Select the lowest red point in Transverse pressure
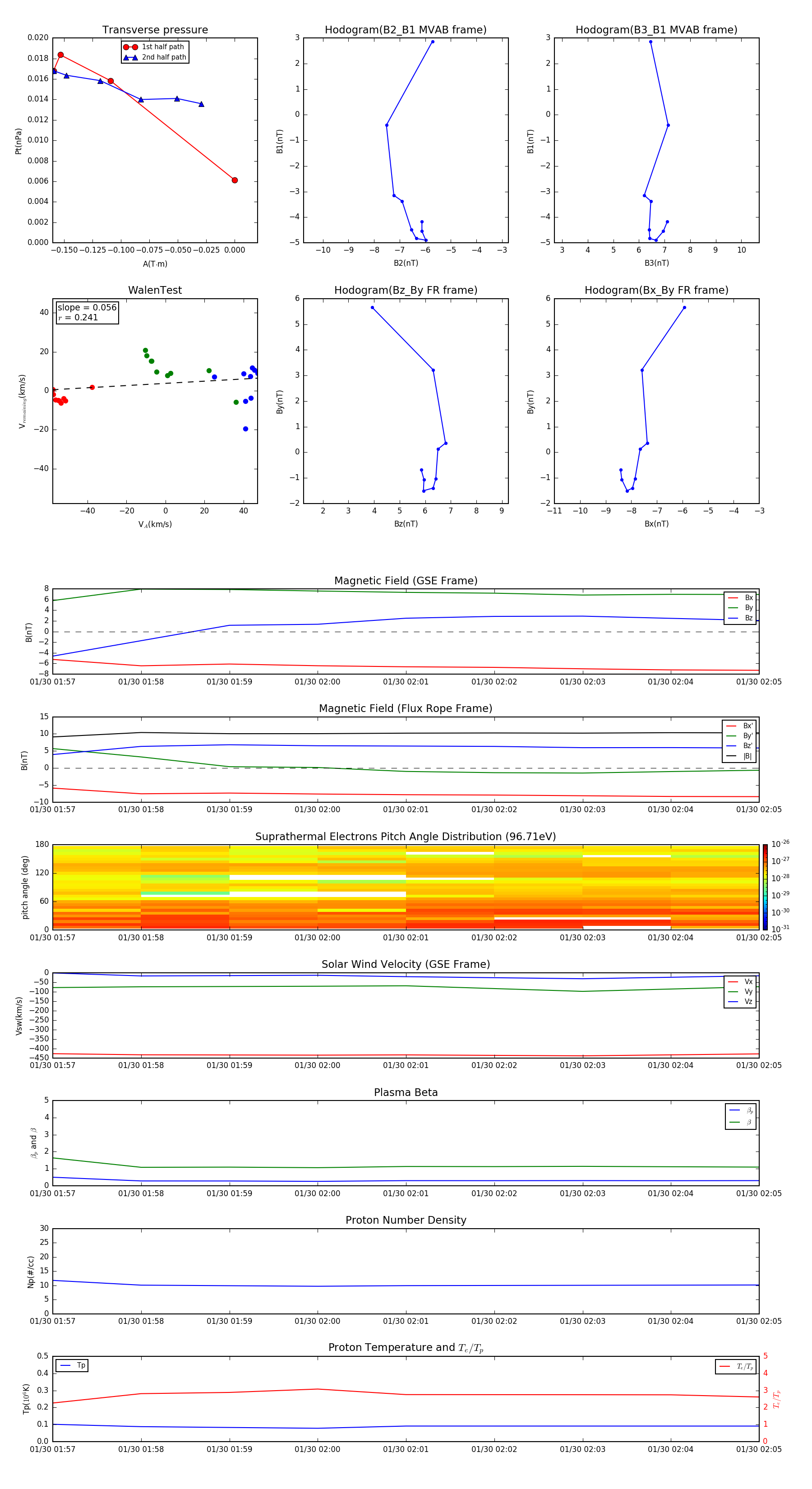This screenshot has width=812, height=1489. (235, 180)
